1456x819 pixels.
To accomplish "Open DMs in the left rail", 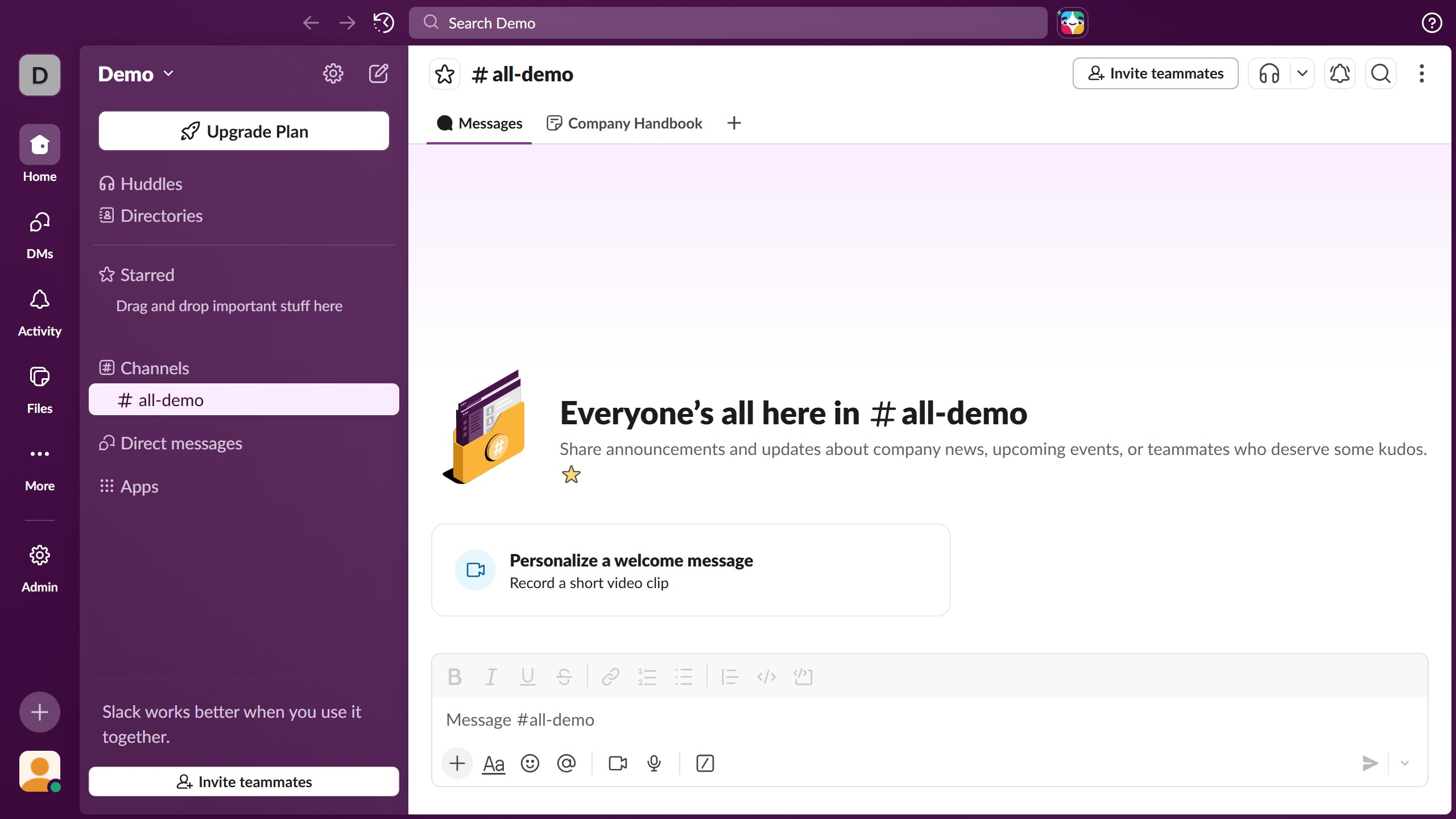I will pos(40,235).
